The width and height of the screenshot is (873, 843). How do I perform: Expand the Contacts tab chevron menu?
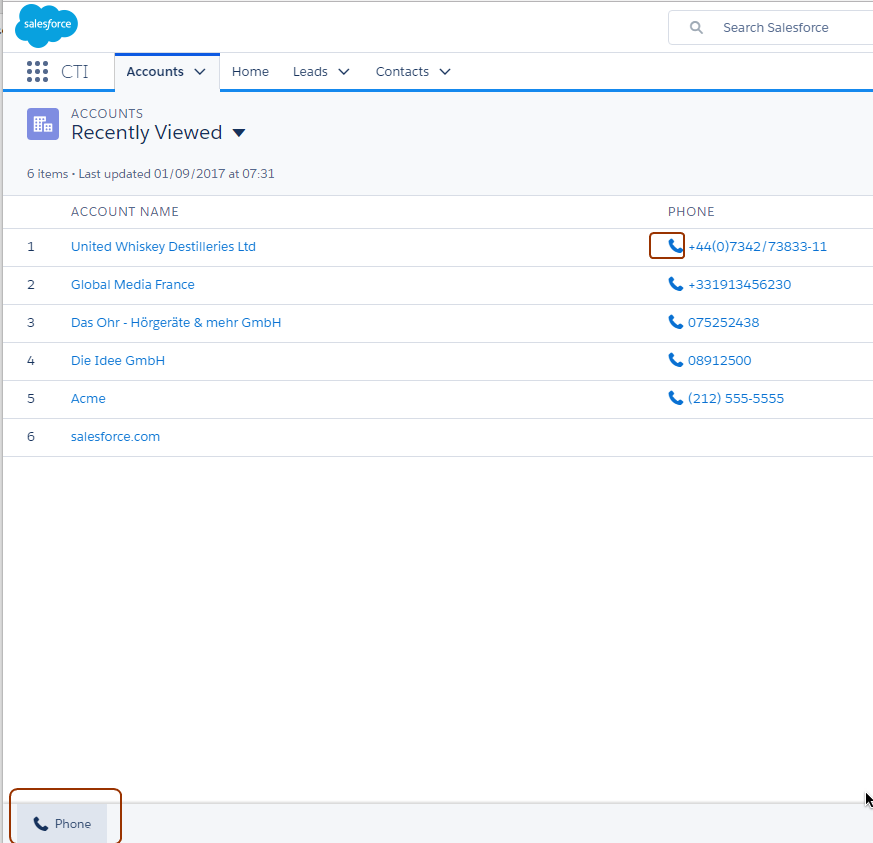(x=445, y=72)
